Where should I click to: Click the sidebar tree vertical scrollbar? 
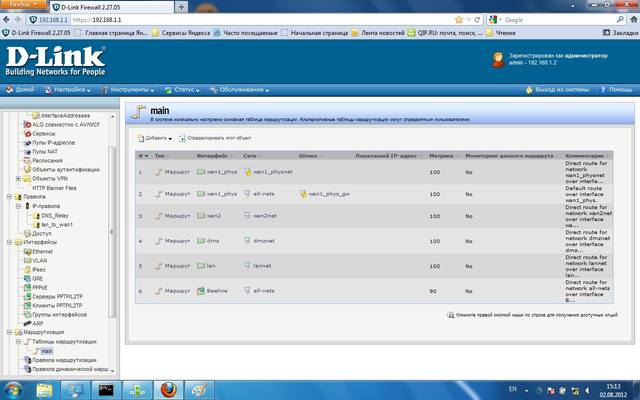click(x=112, y=231)
